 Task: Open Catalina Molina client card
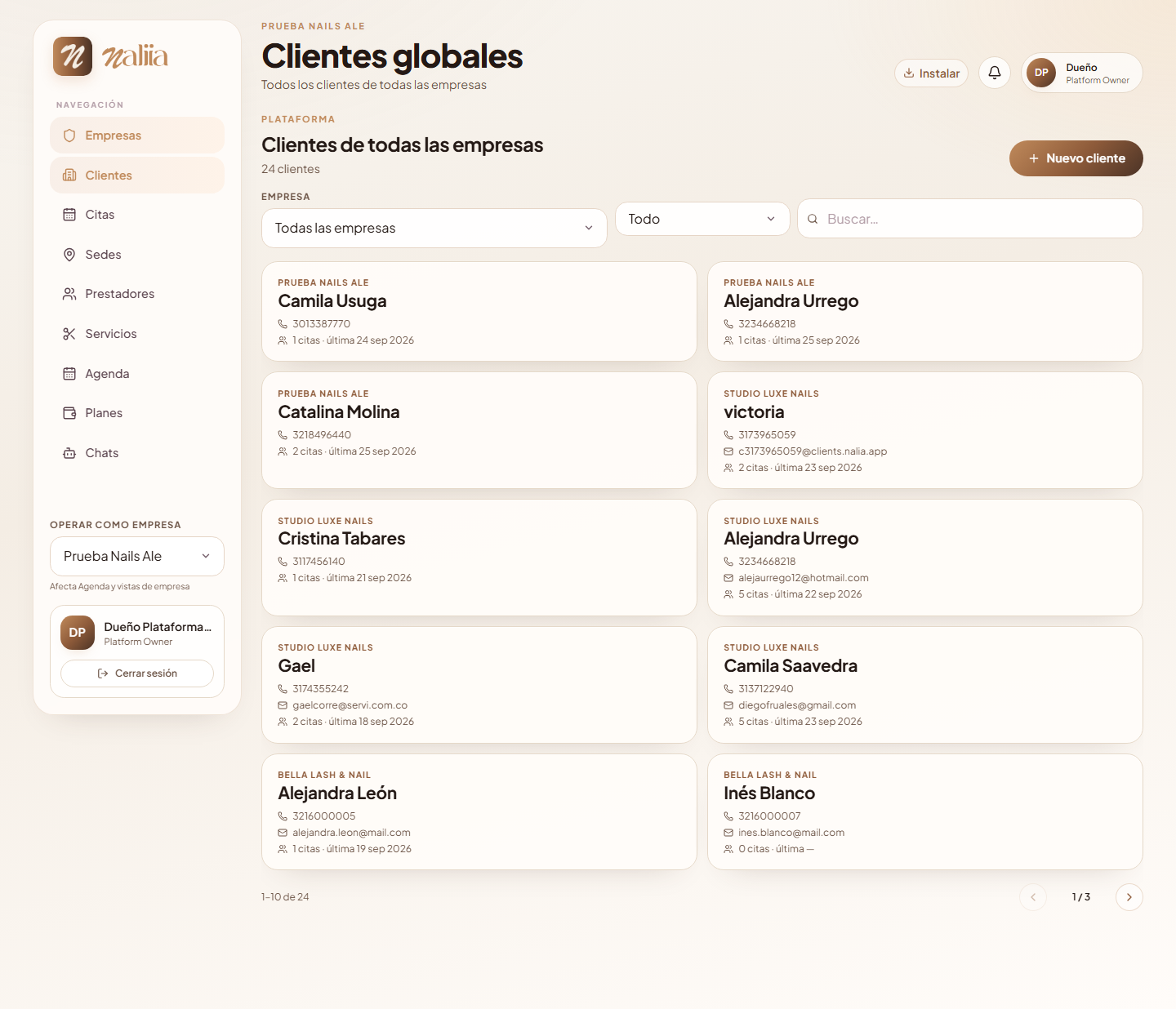coord(479,430)
